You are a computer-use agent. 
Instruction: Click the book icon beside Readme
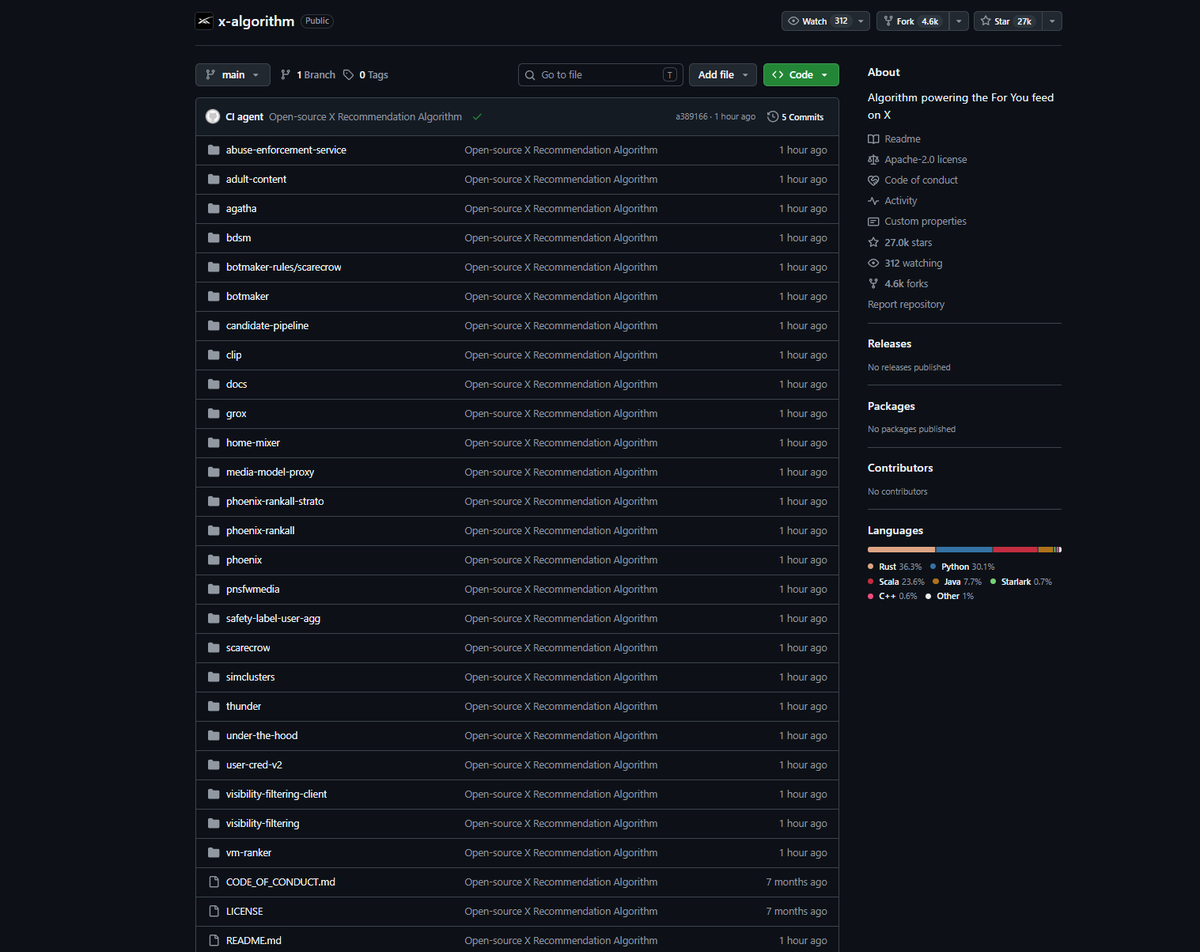point(874,139)
